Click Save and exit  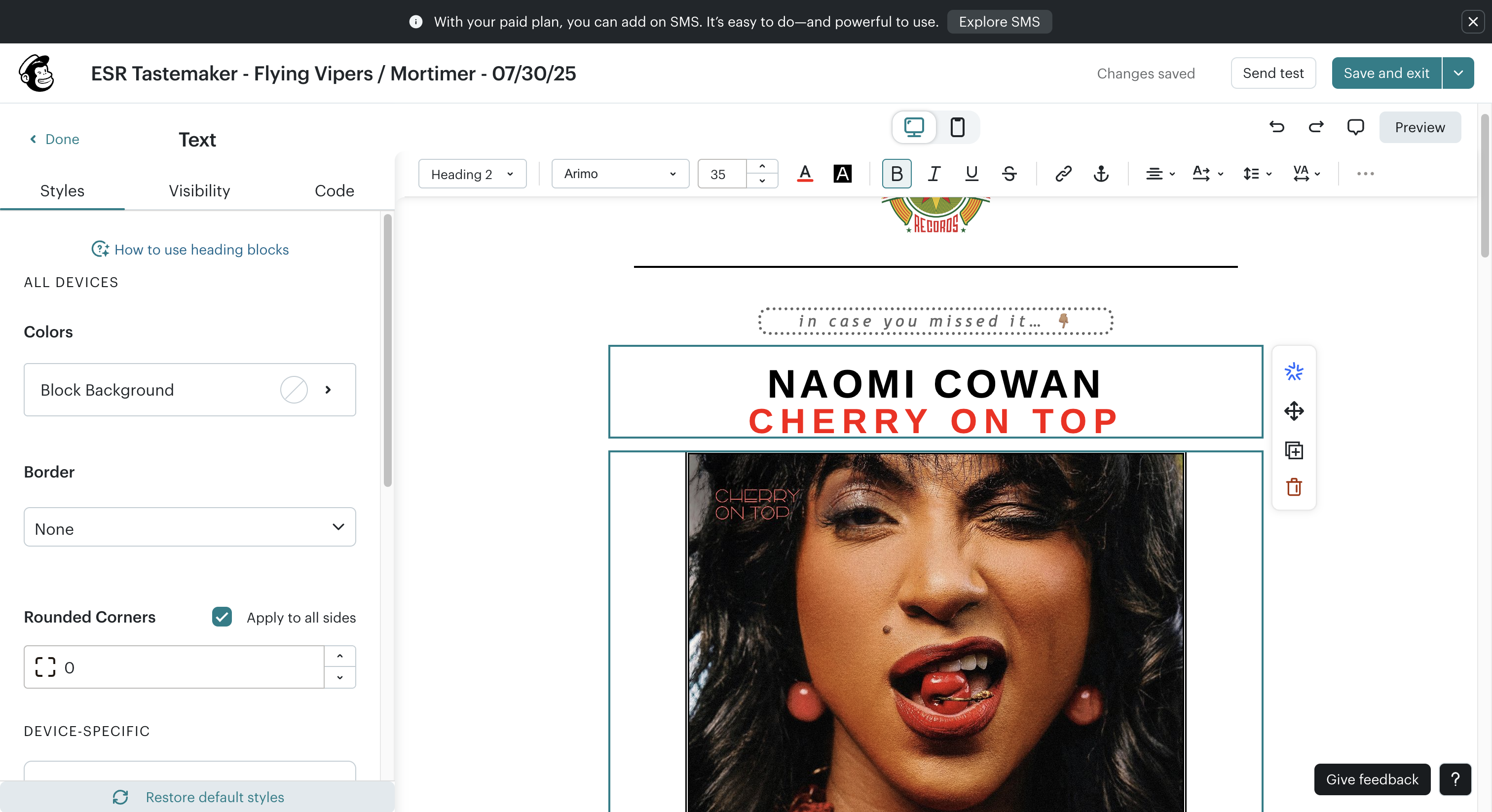coord(1386,73)
